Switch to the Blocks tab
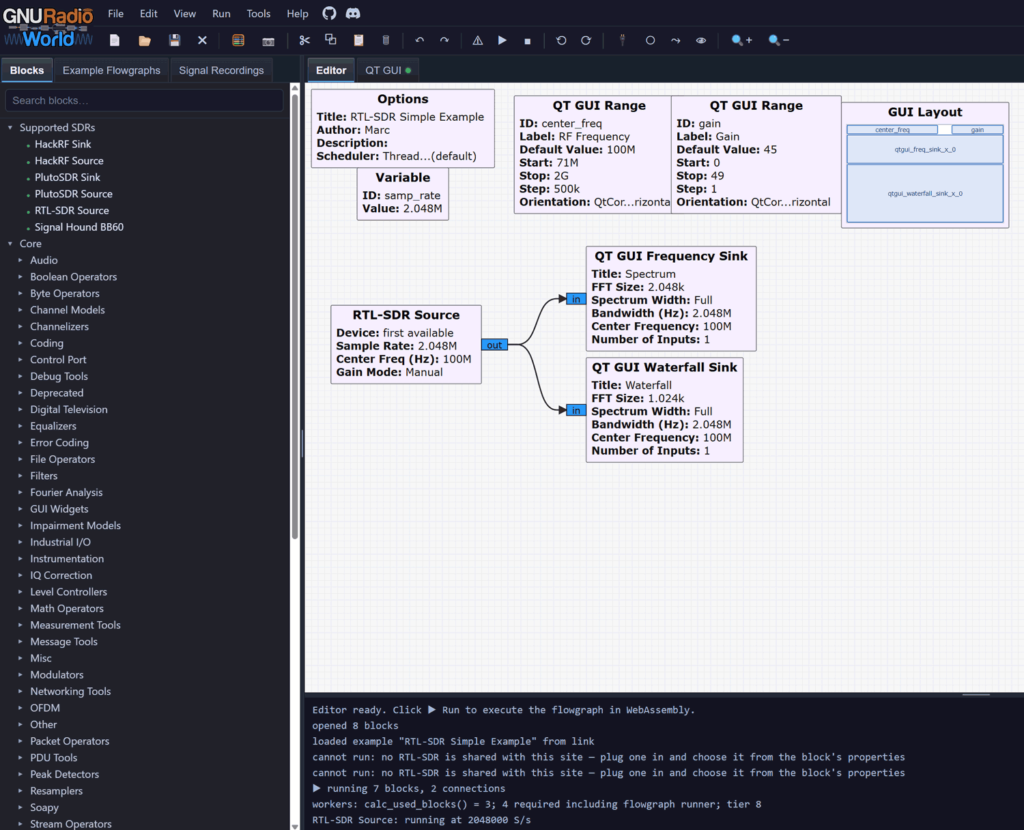The width and height of the screenshot is (1024, 830). pos(27,70)
